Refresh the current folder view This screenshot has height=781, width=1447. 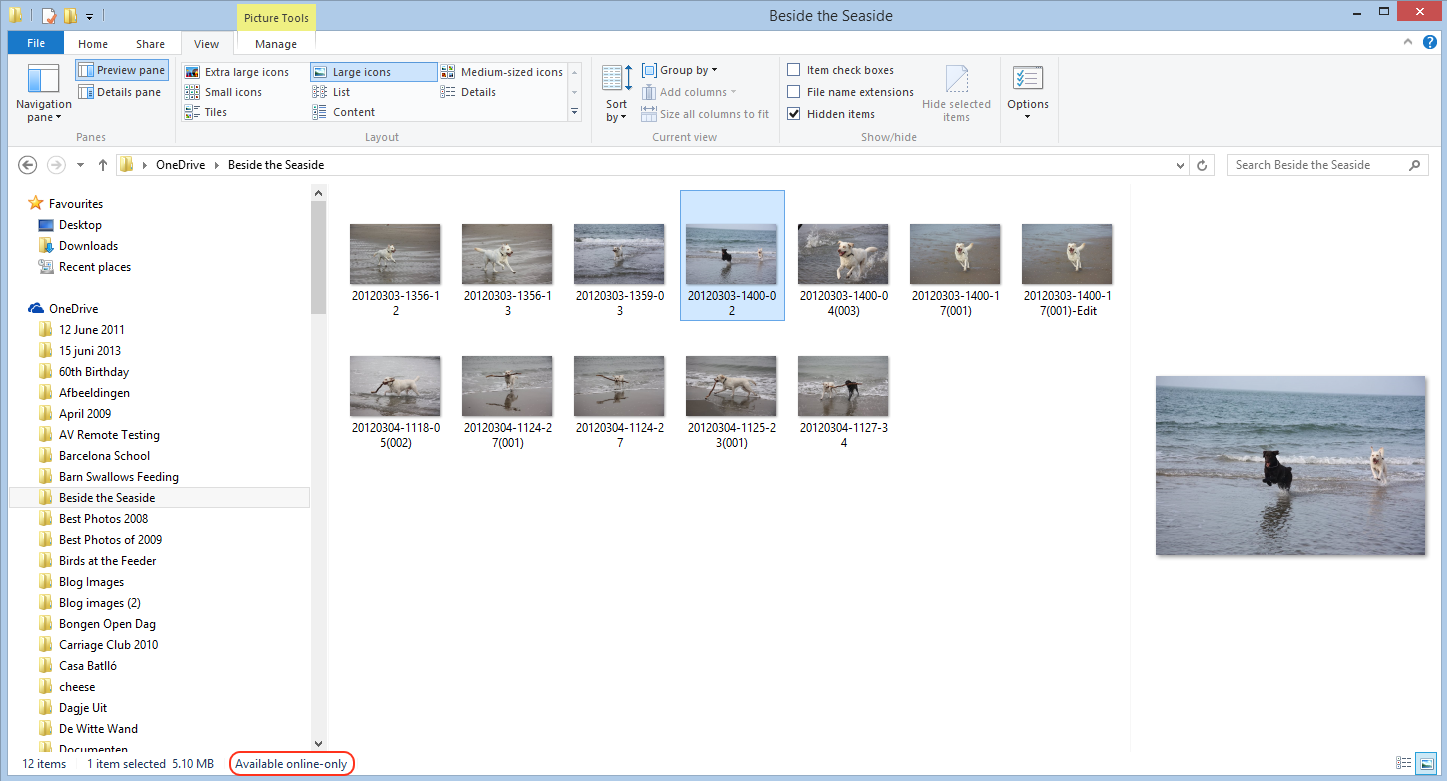click(x=1203, y=165)
